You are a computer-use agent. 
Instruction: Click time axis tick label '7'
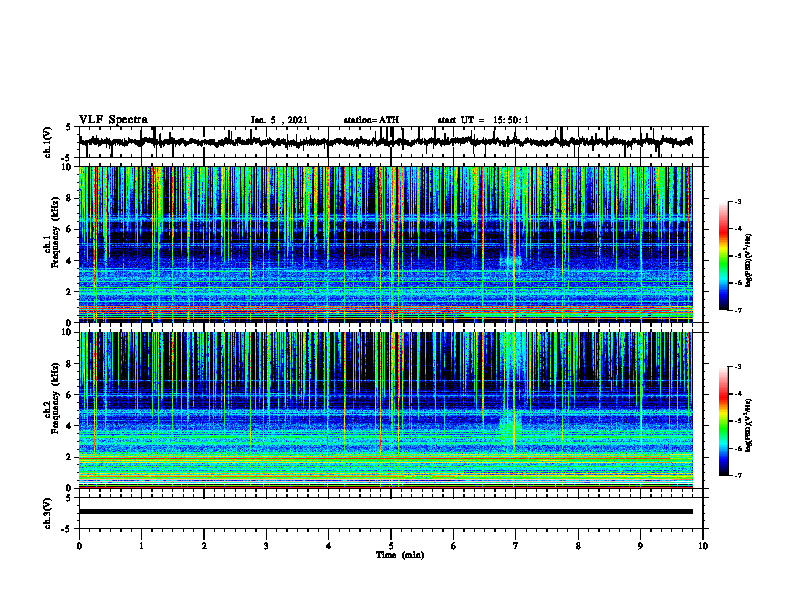[516, 546]
